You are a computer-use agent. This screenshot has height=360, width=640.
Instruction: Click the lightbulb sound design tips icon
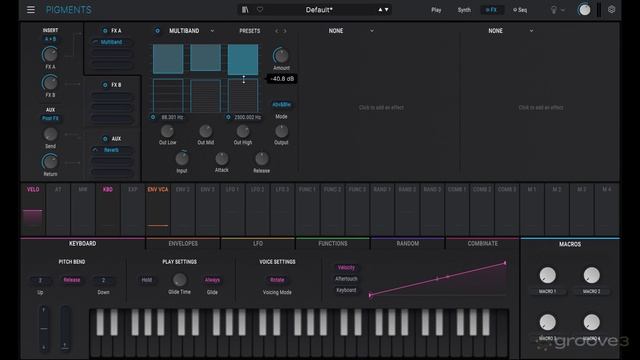[x=554, y=10]
